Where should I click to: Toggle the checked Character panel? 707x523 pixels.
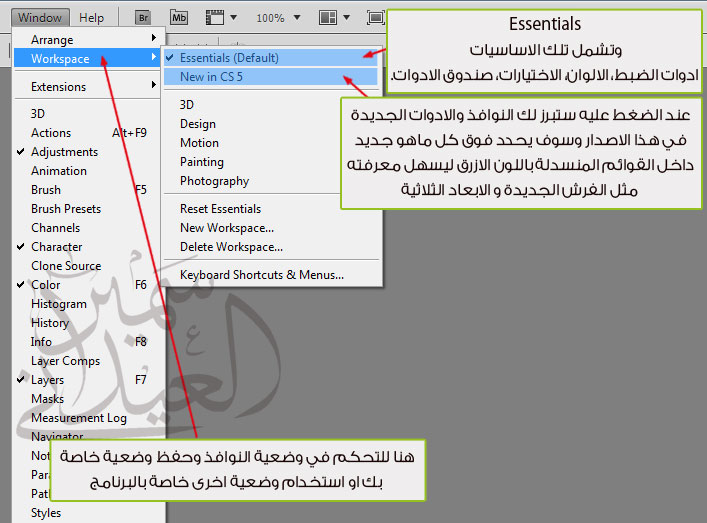pyautogui.click(x=89, y=247)
